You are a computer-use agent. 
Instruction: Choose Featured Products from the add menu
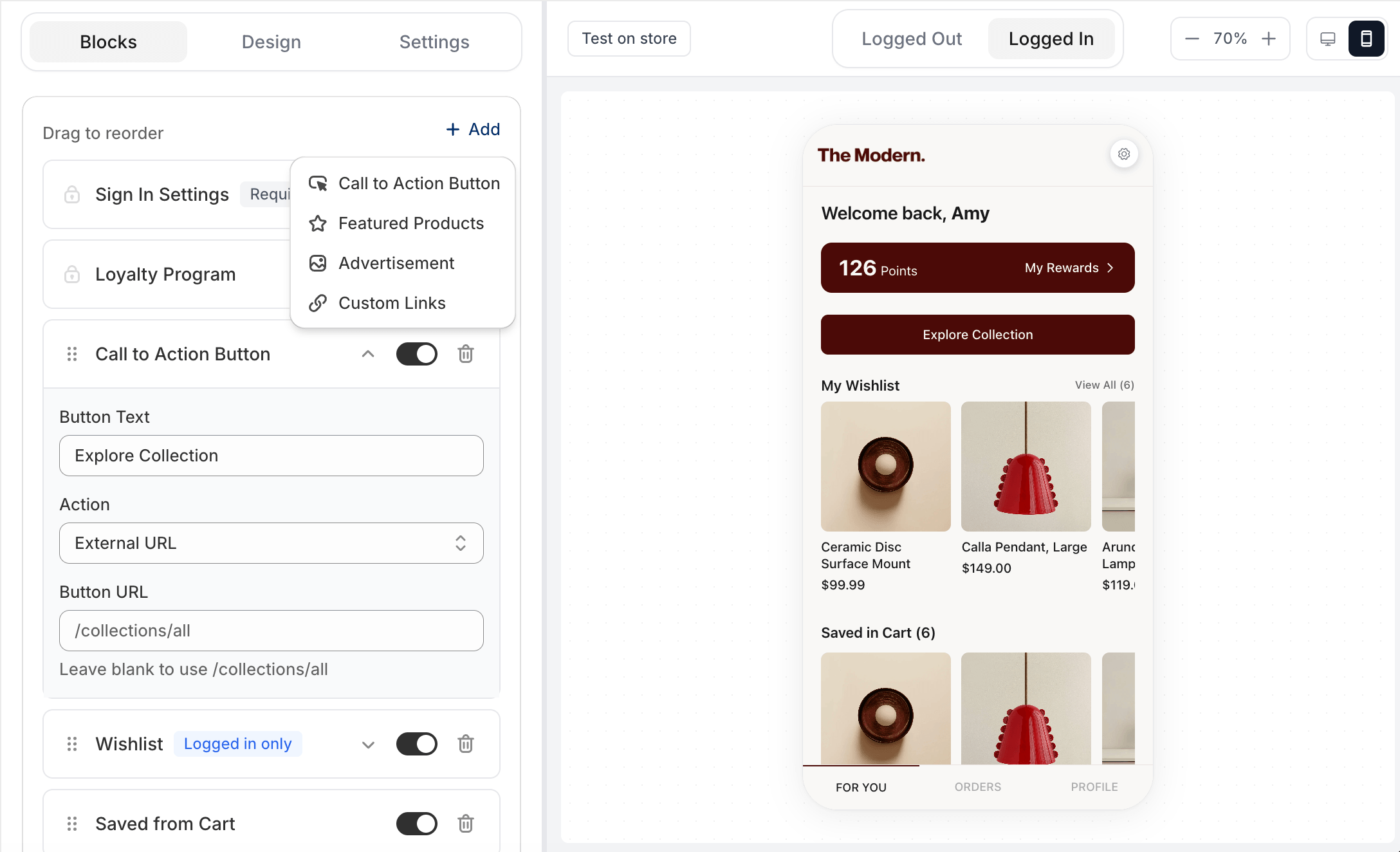pos(410,223)
